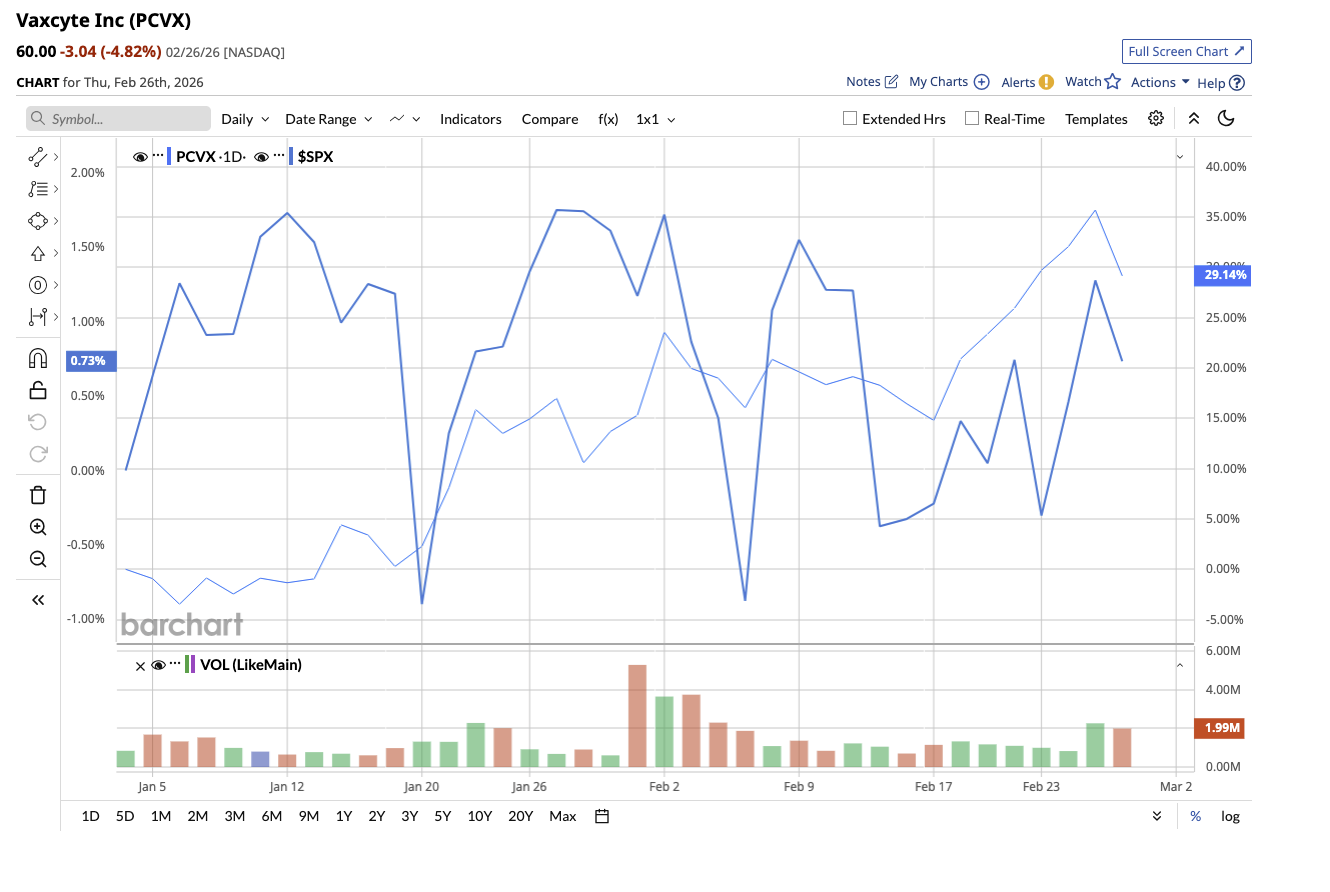Click the $SPX series color swatch

(x=290, y=156)
